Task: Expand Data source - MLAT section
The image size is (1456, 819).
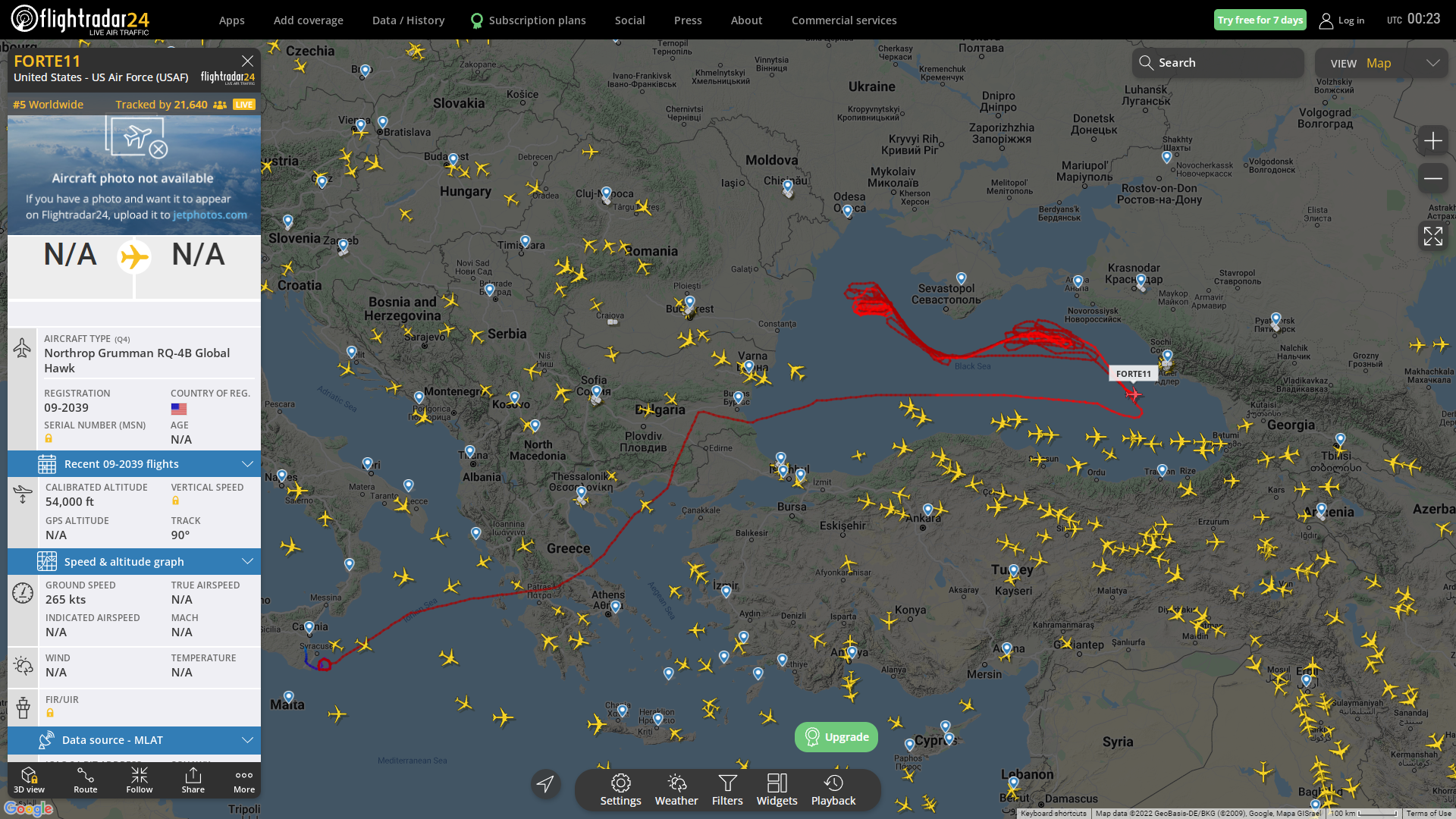Action: [x=134, y=740]
